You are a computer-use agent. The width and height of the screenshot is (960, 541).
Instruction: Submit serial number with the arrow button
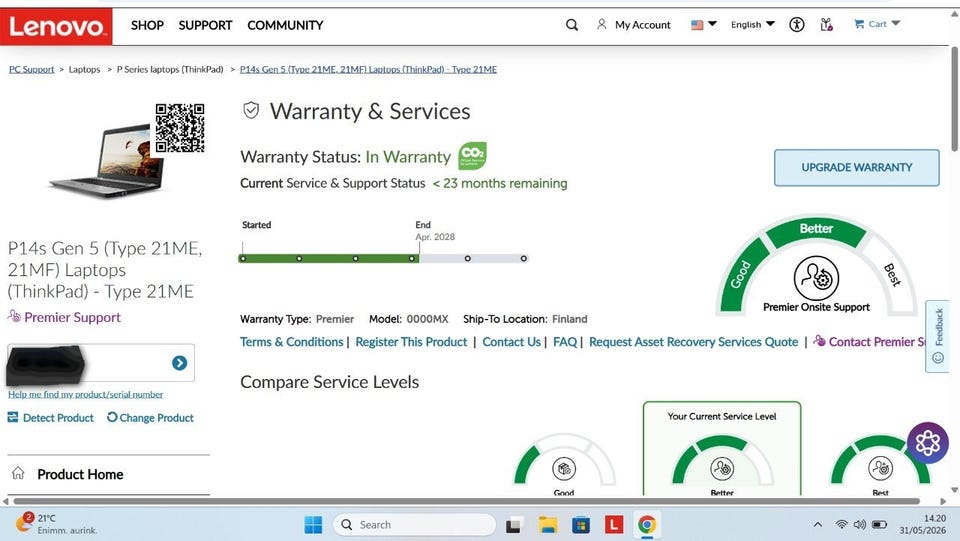(179, 363)
